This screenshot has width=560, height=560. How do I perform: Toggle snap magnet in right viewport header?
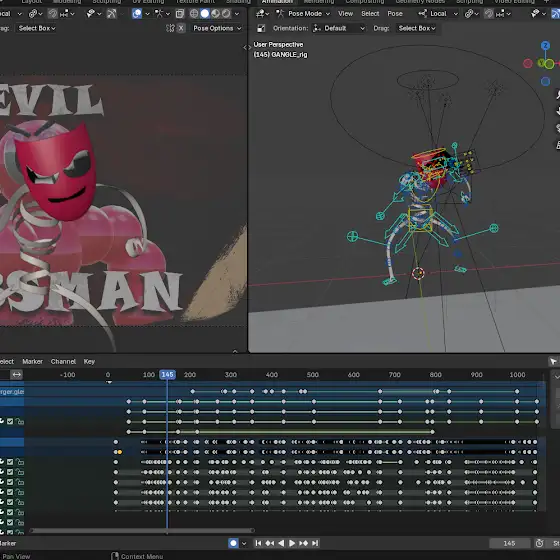tap(489, 14)
